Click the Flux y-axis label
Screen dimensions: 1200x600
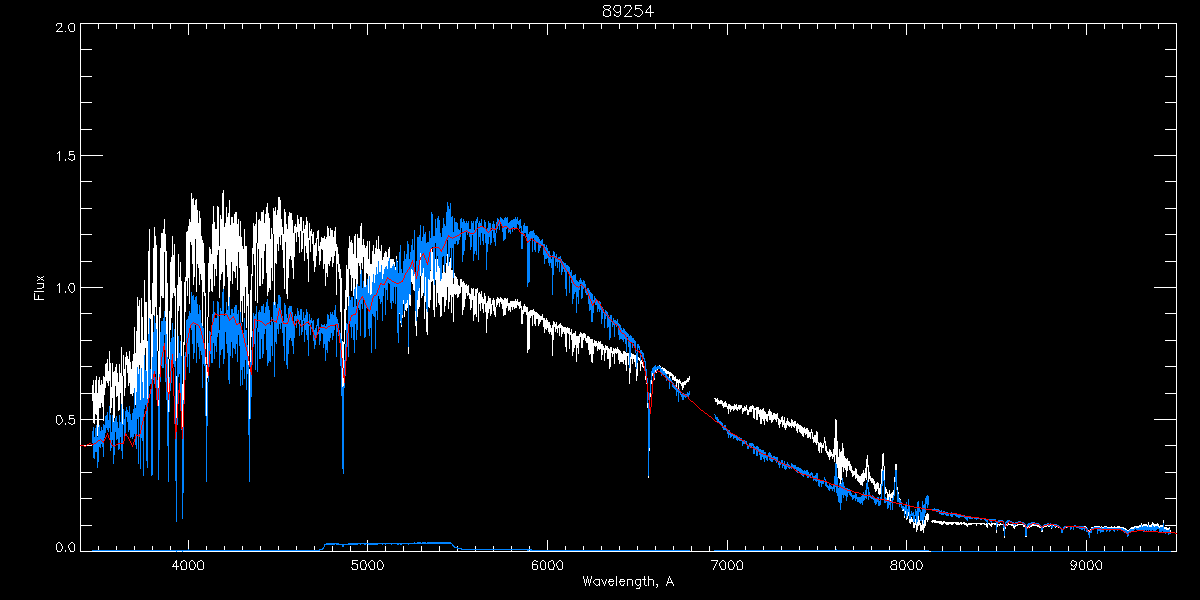pos(40,288)
